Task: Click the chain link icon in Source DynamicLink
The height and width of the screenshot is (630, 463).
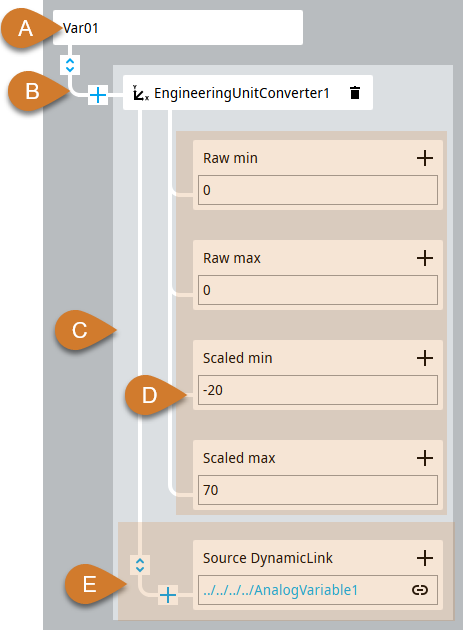Action: [420, 590]
